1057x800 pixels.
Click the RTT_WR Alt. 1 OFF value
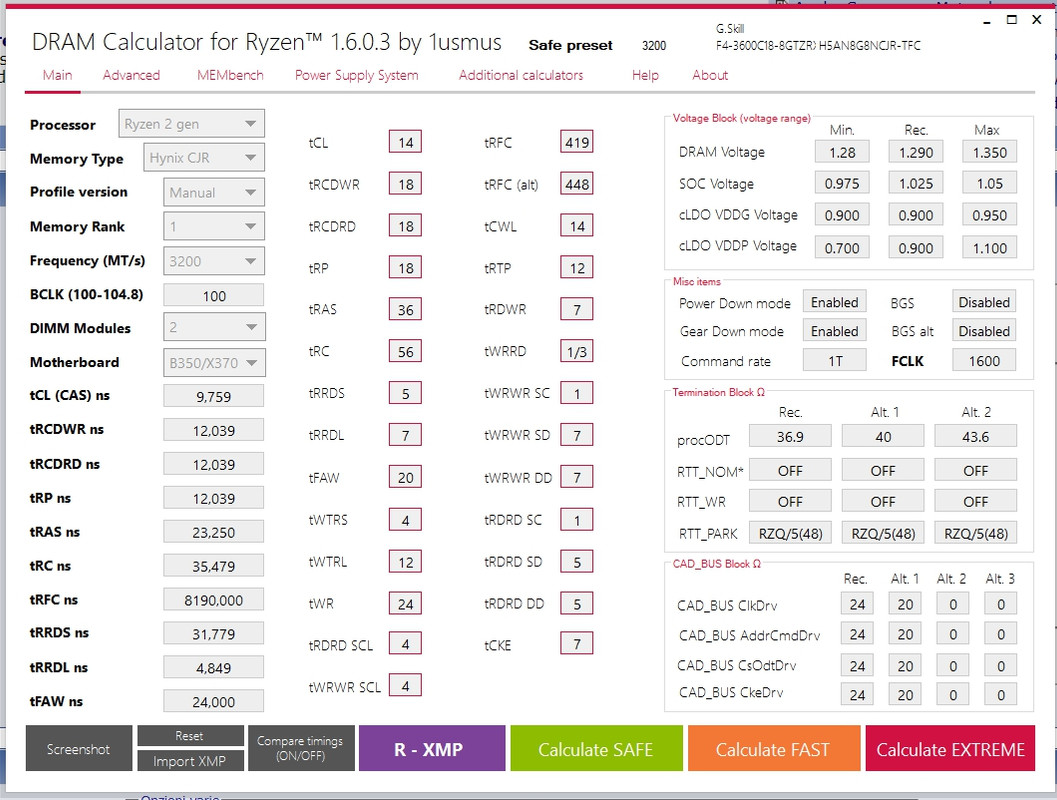(882, 501)
